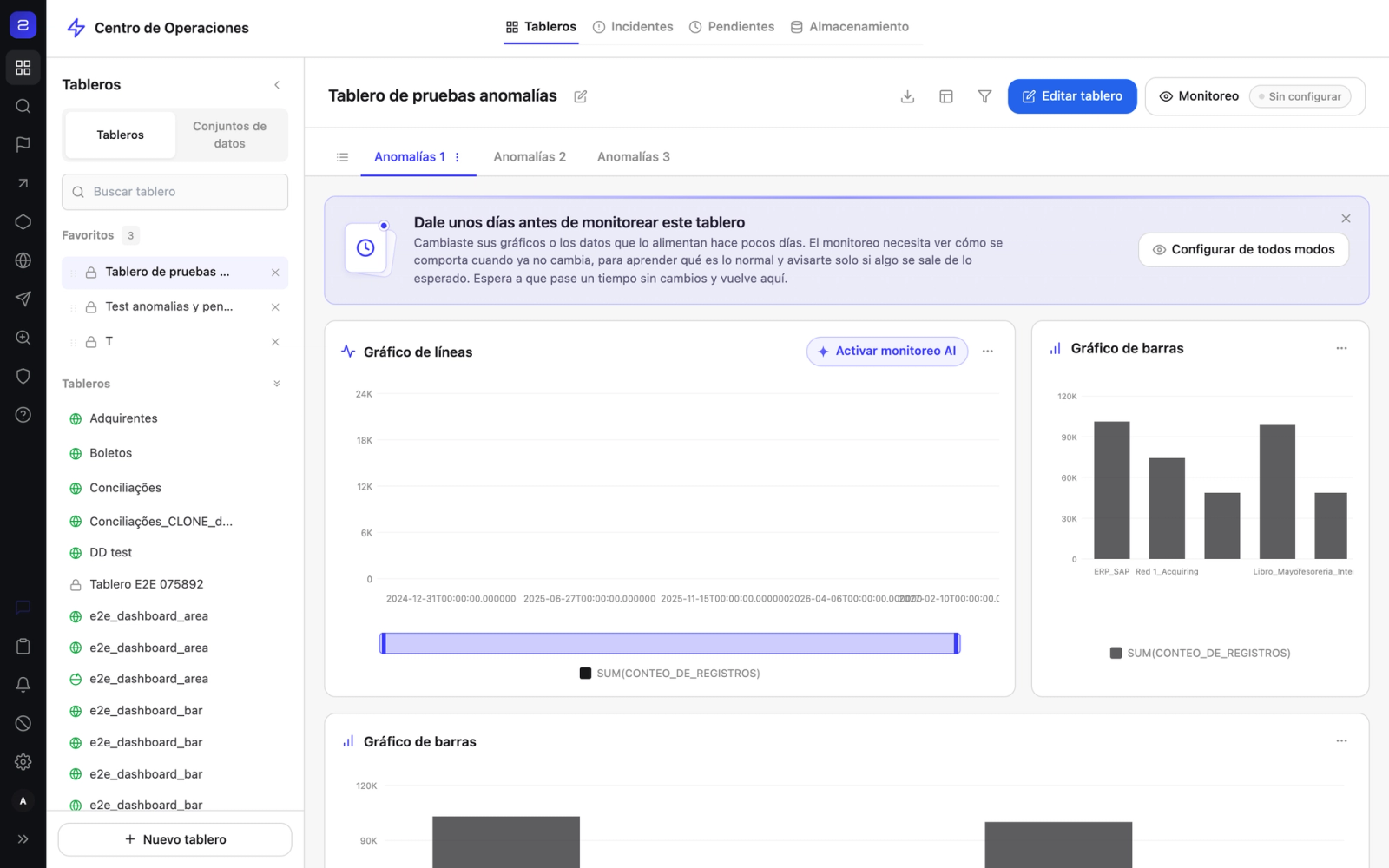Click Activar monitoreo AI

[x=887, y=352]
